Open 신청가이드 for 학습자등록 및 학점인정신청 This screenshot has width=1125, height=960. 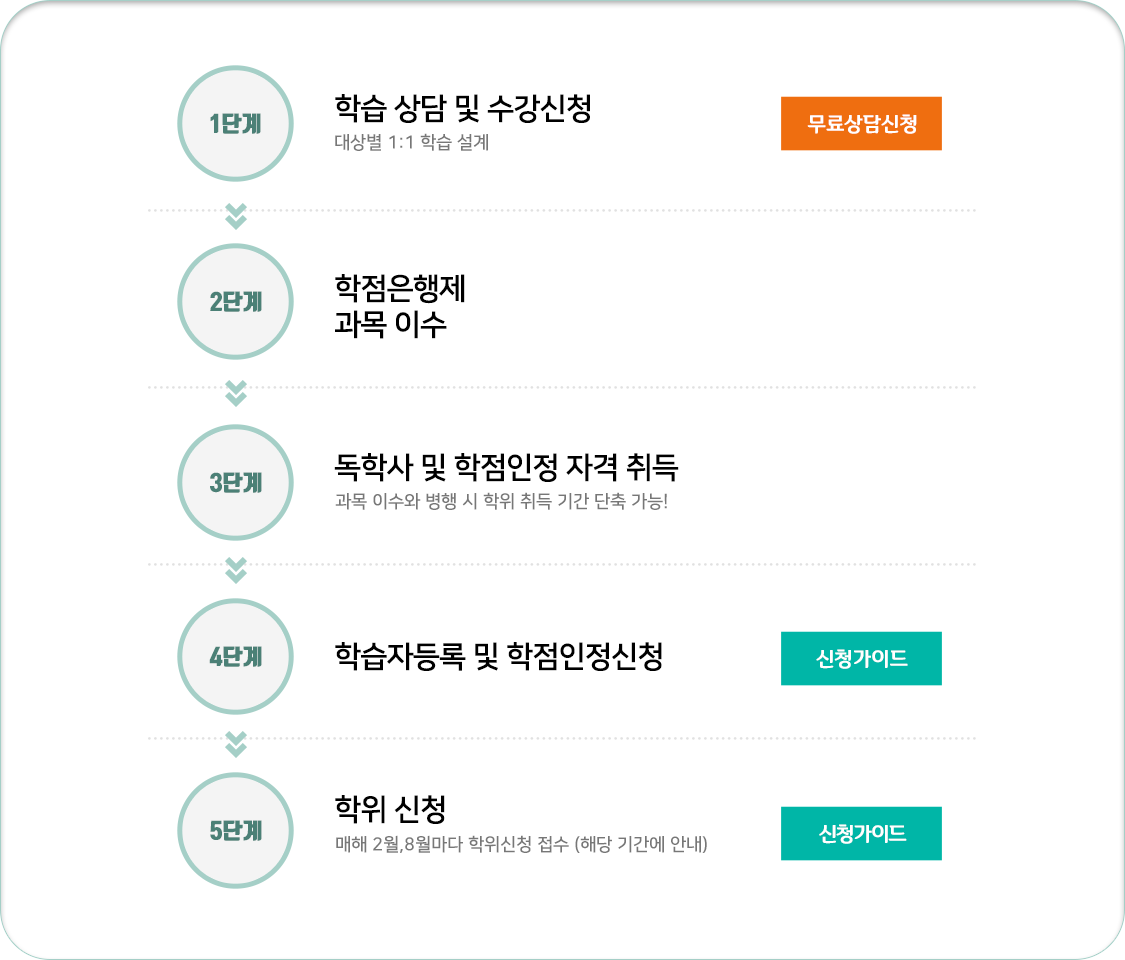[x=861, y=658]
